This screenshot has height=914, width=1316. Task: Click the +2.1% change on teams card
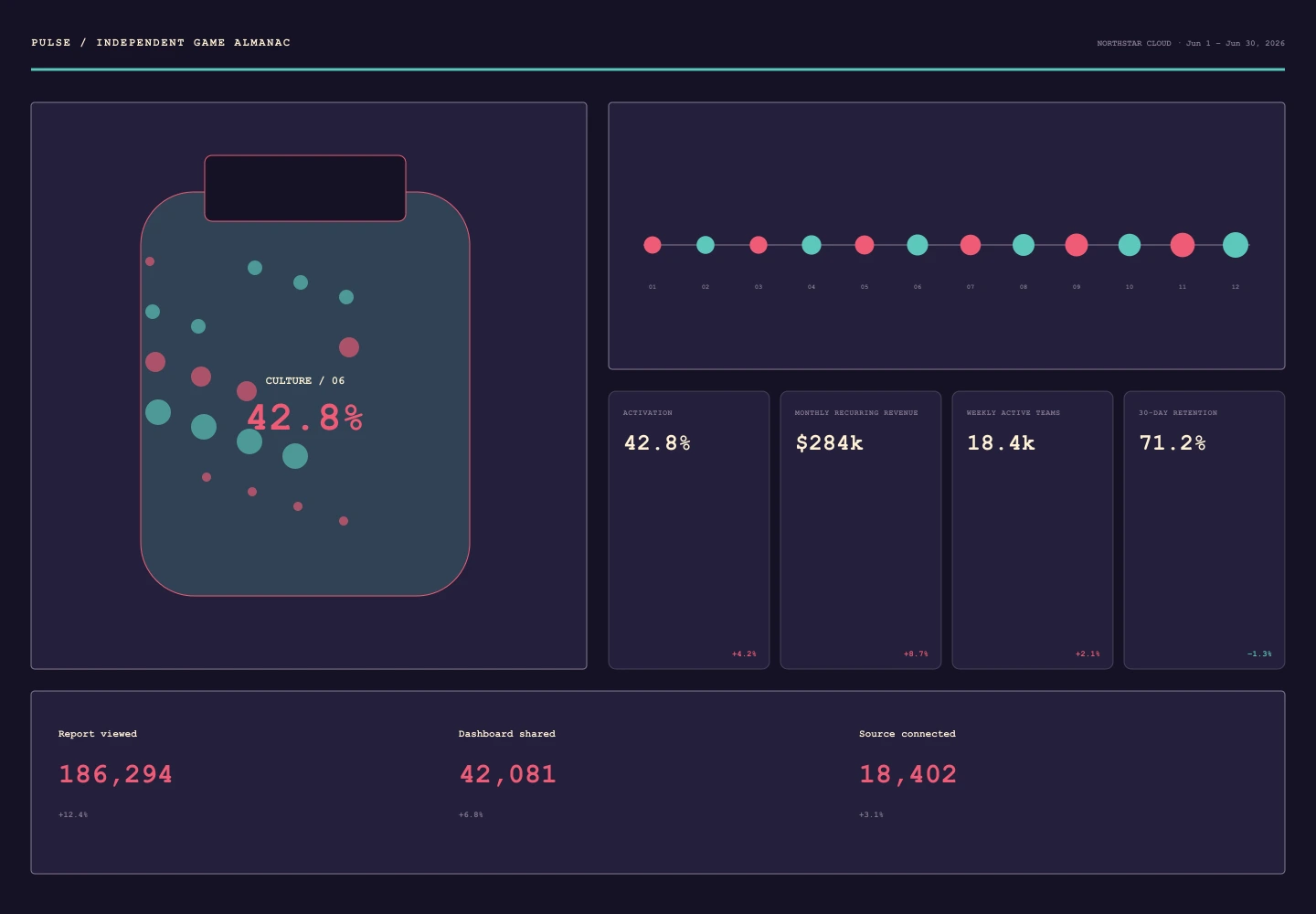pyautogui.click(x=1088, y=654)
